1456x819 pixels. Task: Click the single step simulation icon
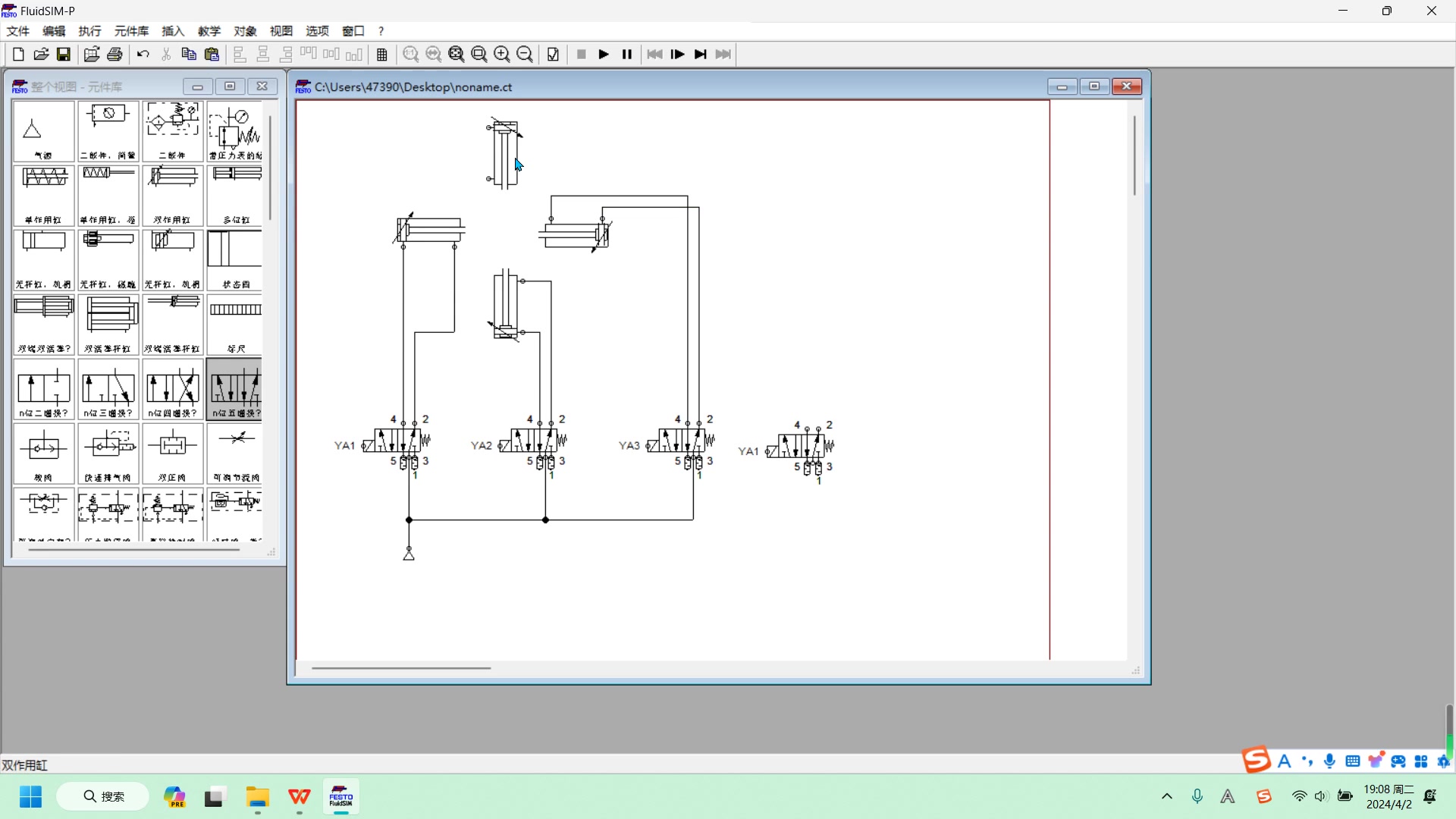click(678, 55)
